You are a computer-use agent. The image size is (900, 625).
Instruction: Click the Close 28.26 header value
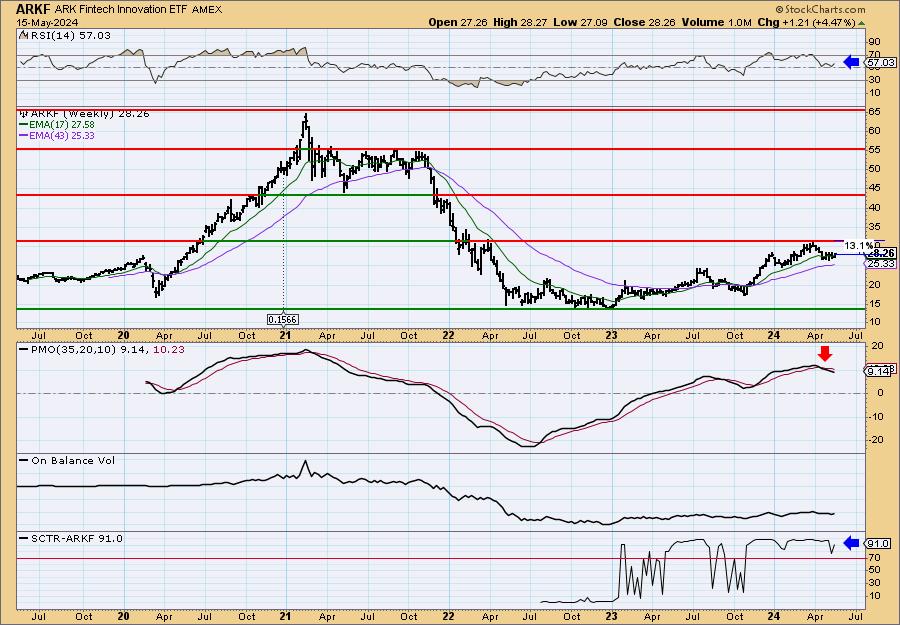pyautogui.click(x=644, y=22)
